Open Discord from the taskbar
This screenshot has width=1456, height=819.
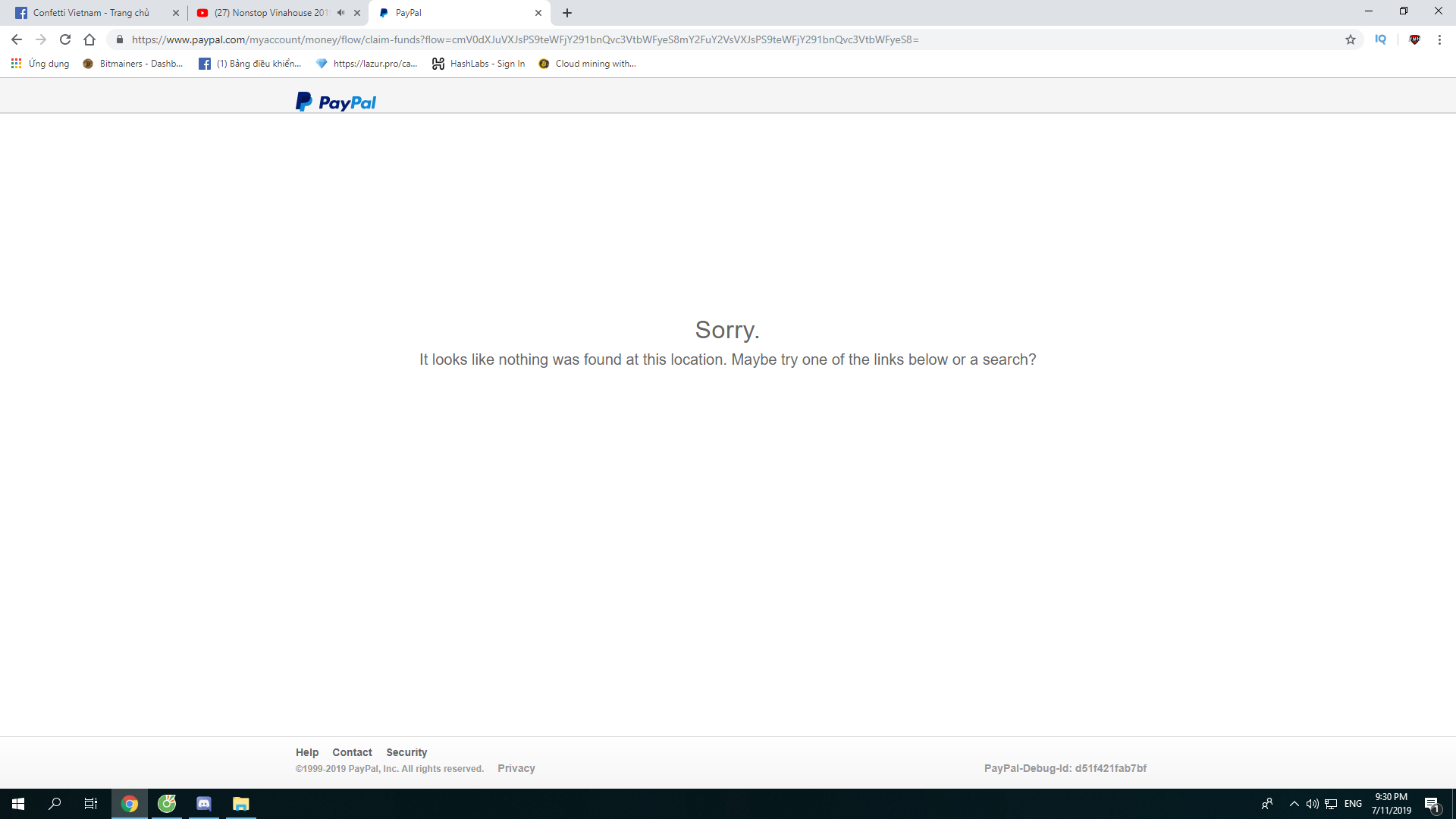point(204,804)
